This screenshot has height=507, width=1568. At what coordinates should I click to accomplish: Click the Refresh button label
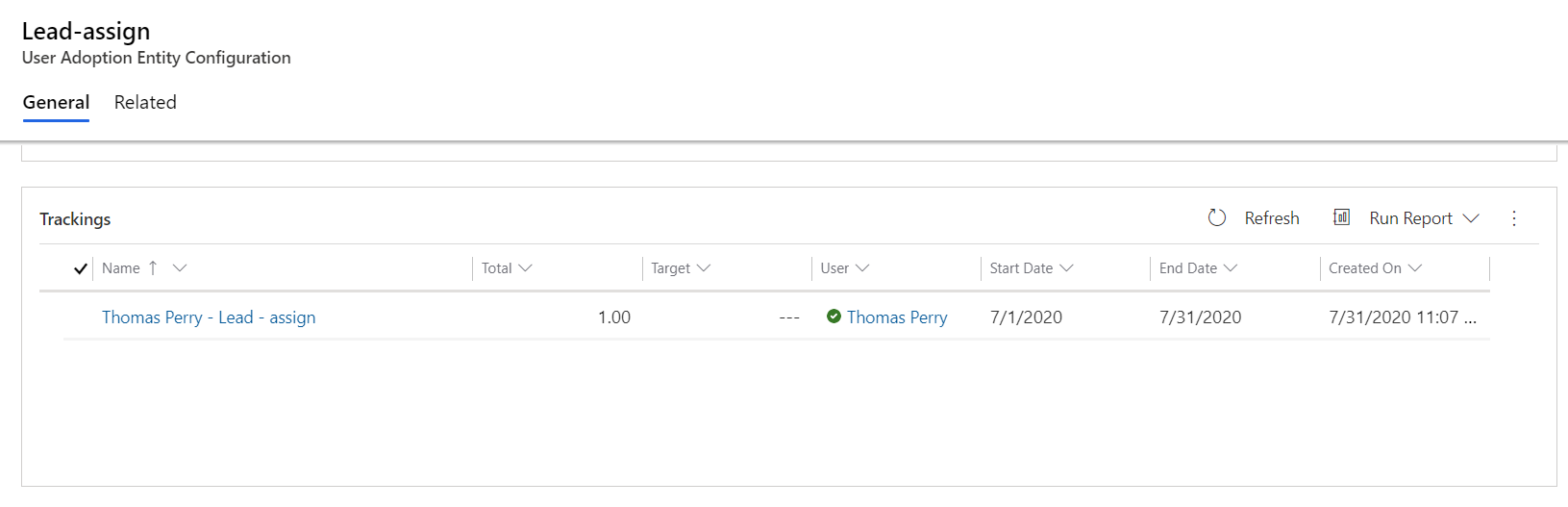pos(1272,218)
